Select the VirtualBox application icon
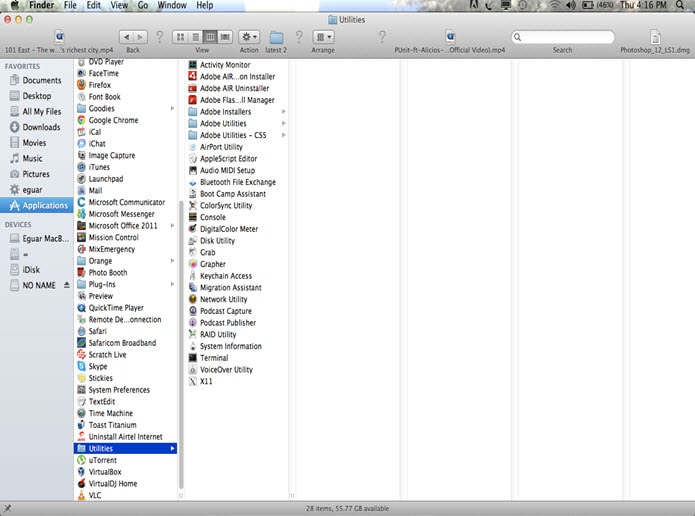695x516 pixels. pyautogui.click(x=82, y=472)
